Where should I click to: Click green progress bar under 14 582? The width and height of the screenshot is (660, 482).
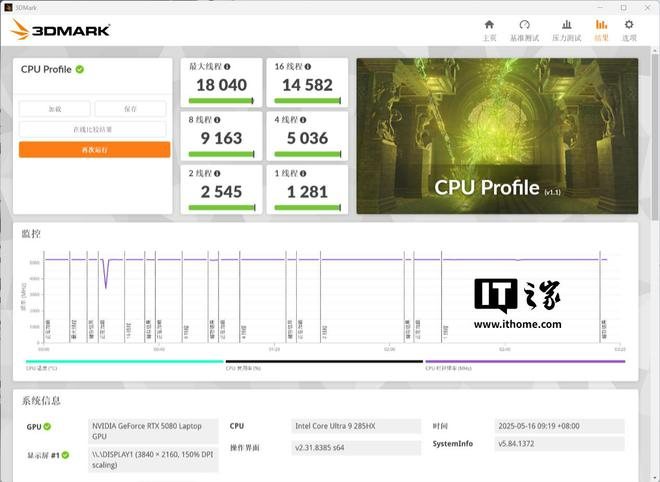307,101
